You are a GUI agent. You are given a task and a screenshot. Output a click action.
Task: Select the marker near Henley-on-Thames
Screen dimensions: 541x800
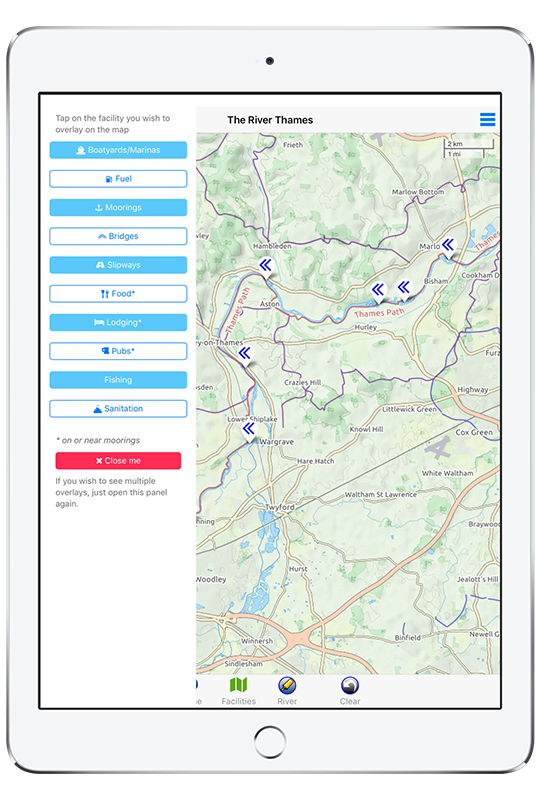pos(245,355)
